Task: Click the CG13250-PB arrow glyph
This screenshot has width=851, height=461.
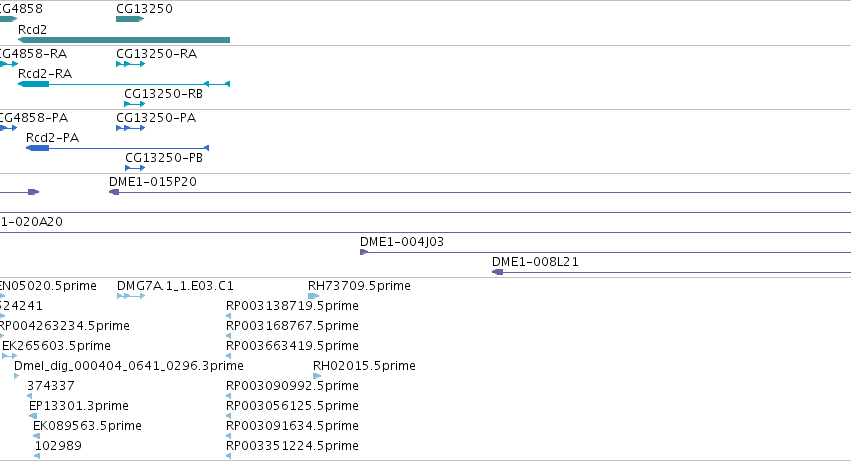Action: click(135, 168)
